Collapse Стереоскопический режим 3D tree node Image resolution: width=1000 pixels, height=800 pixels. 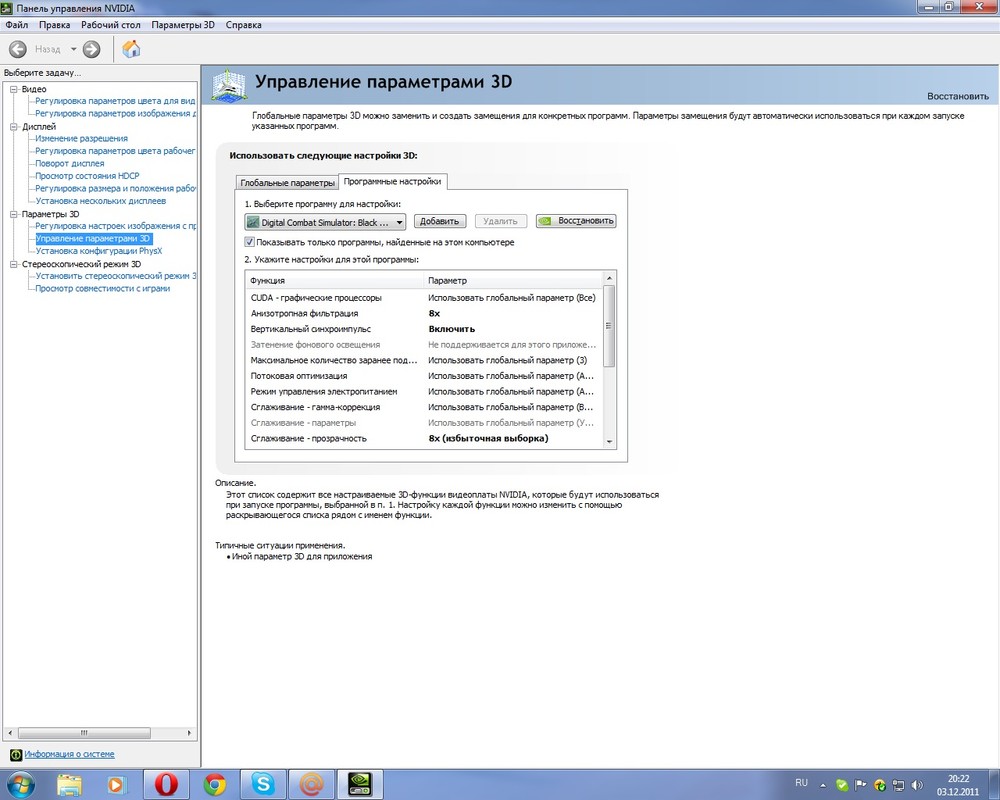coord(13,263)
